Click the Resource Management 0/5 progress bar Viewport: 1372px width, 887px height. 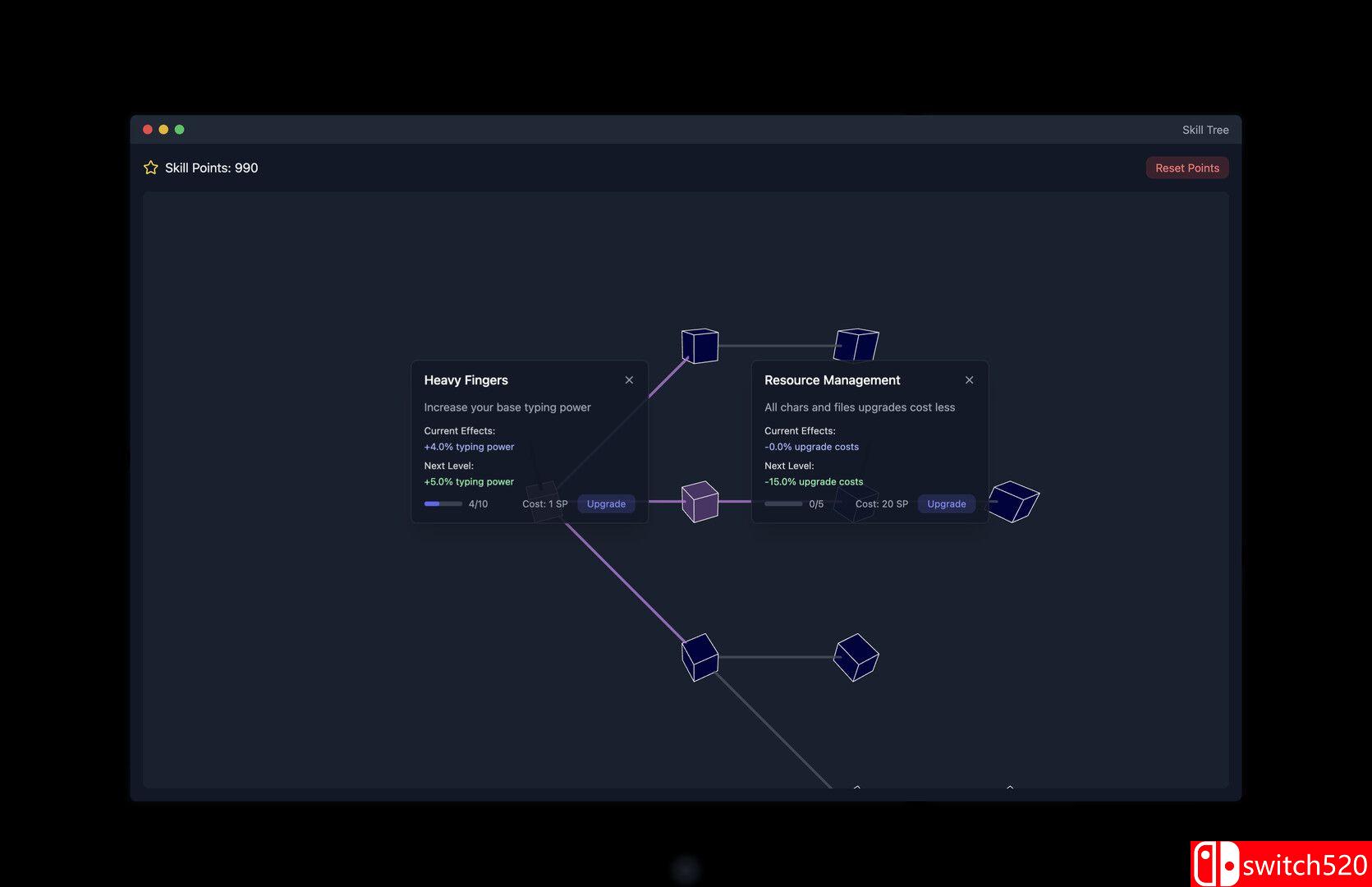(x=783, y=503)
